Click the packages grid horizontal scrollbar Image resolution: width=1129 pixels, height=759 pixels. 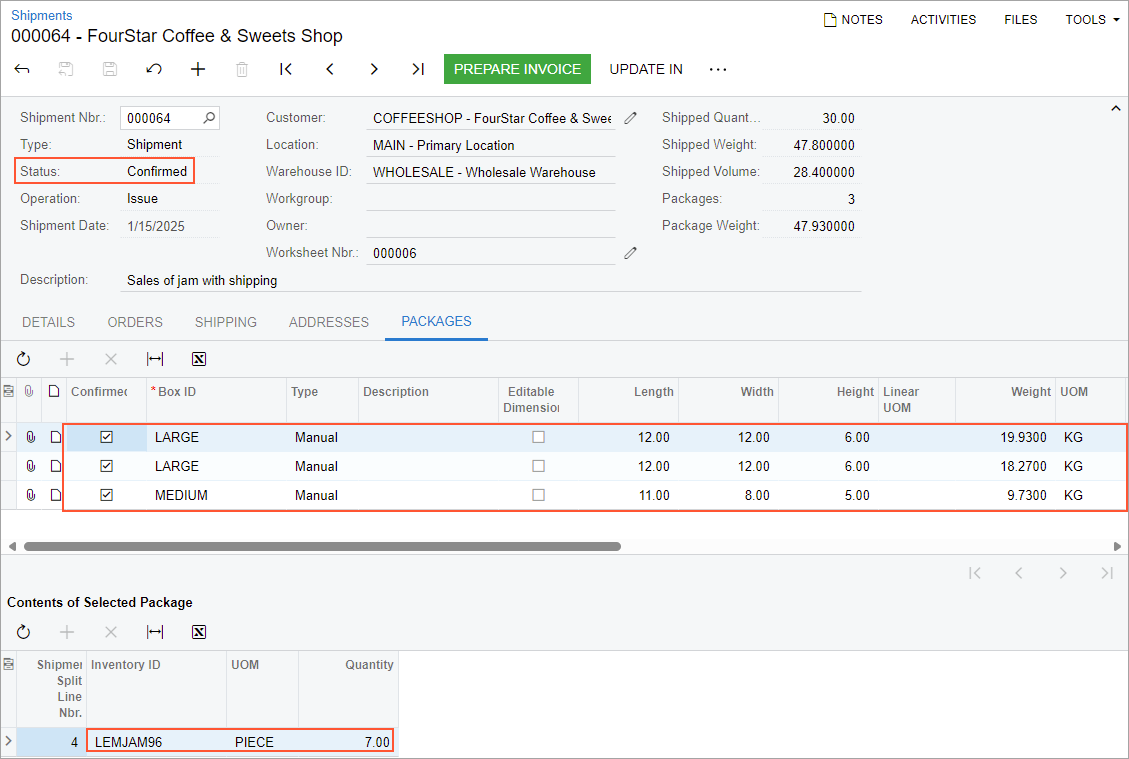pyautogui.click(x=322, y=547)
